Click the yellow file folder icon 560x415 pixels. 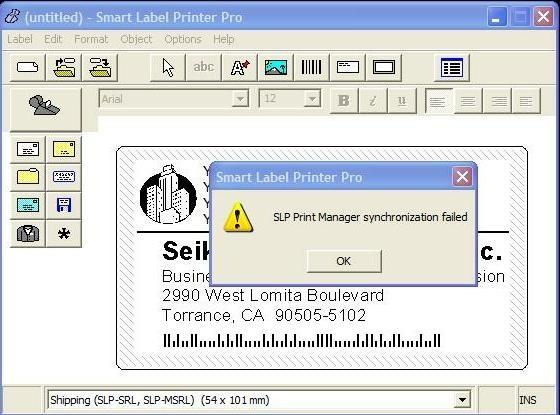pos(28,177)
